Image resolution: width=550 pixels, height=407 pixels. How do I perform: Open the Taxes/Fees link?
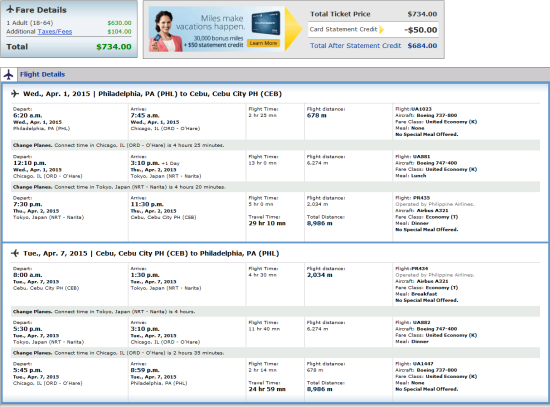point(55,32)
